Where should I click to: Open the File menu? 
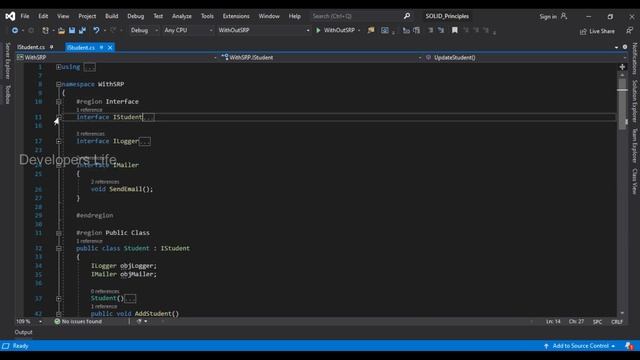pos(25,16)
